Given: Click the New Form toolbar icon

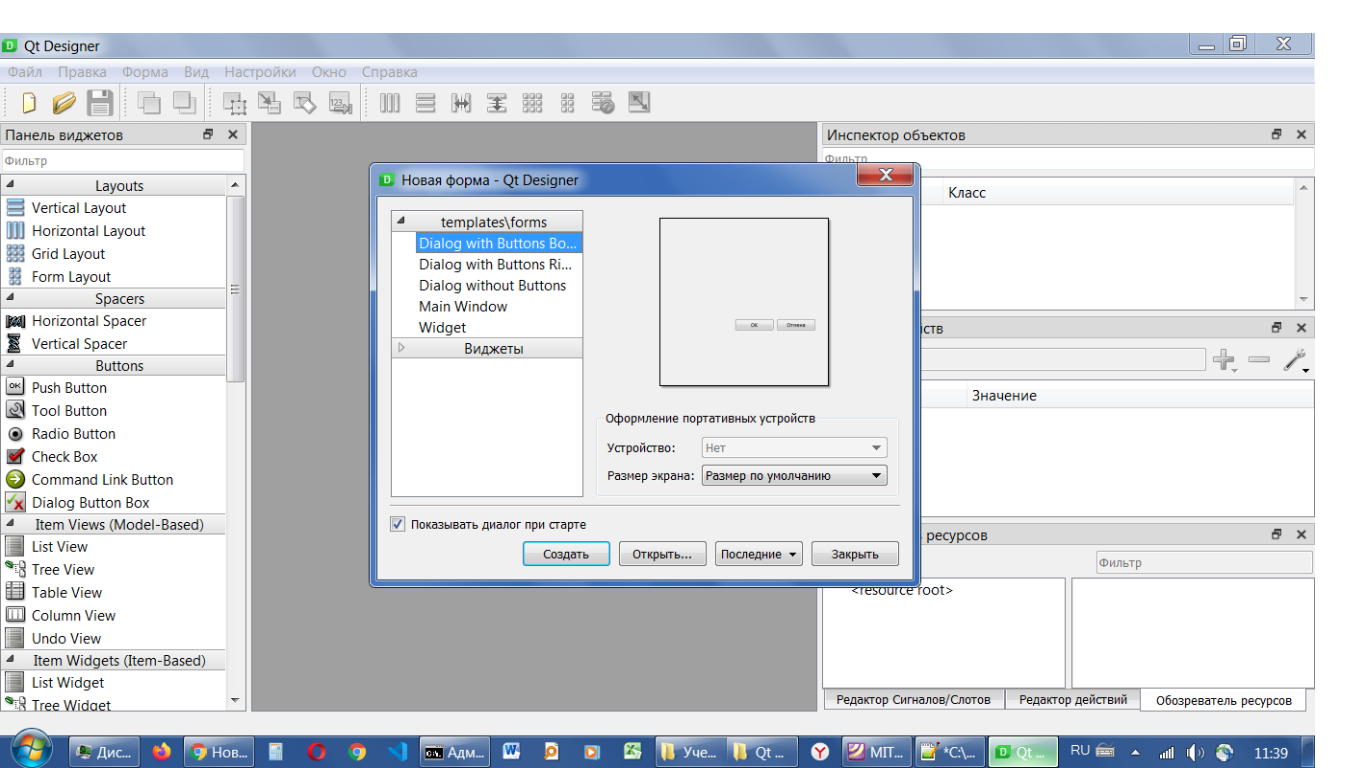Looking at the screenshot, I should pyautogui.click(x=29, y=102).
